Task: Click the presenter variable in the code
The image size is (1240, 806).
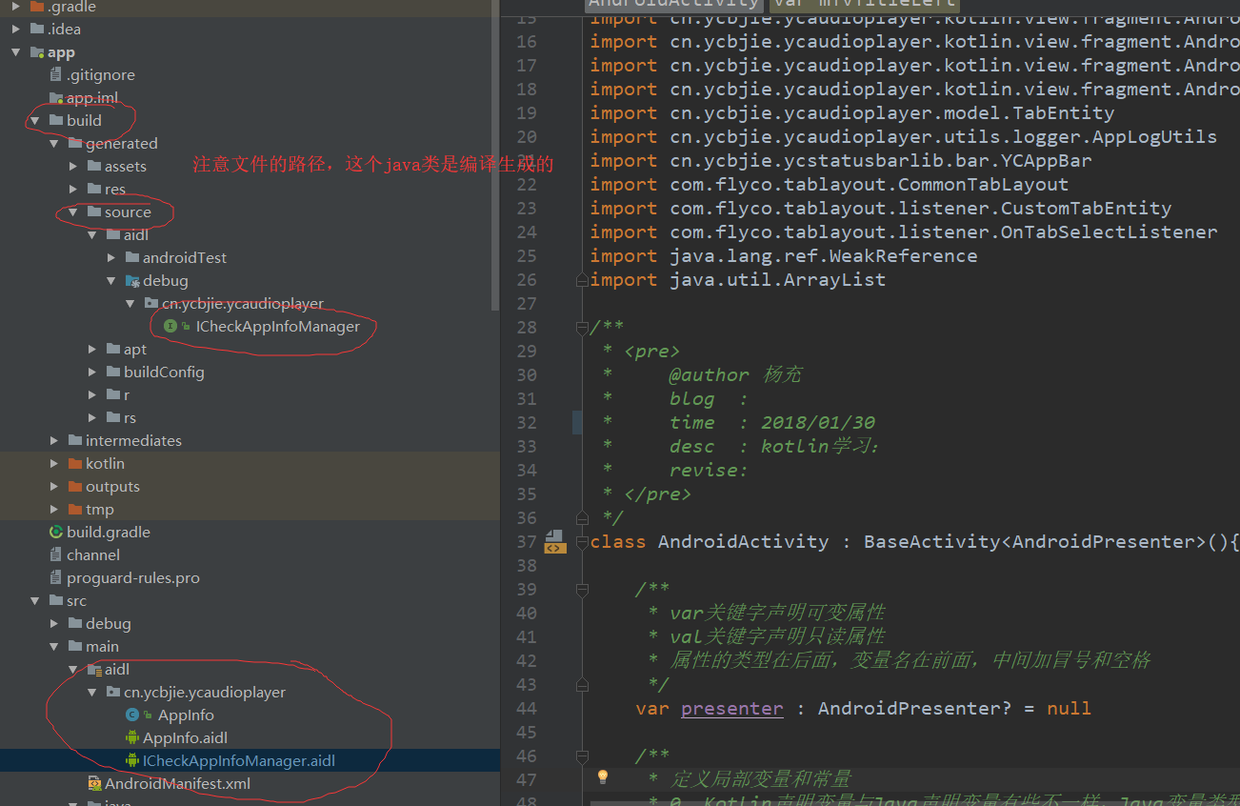Action: coord(732,708)
